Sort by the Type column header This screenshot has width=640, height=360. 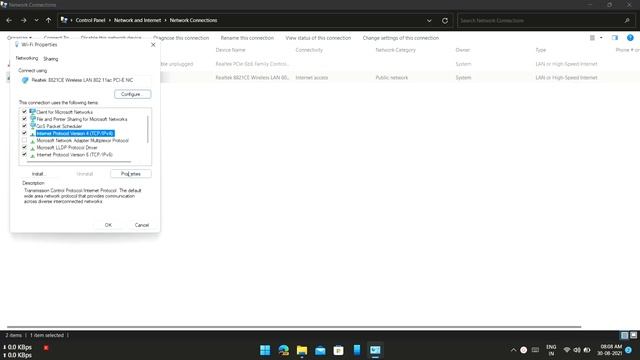tap(540, 50)
